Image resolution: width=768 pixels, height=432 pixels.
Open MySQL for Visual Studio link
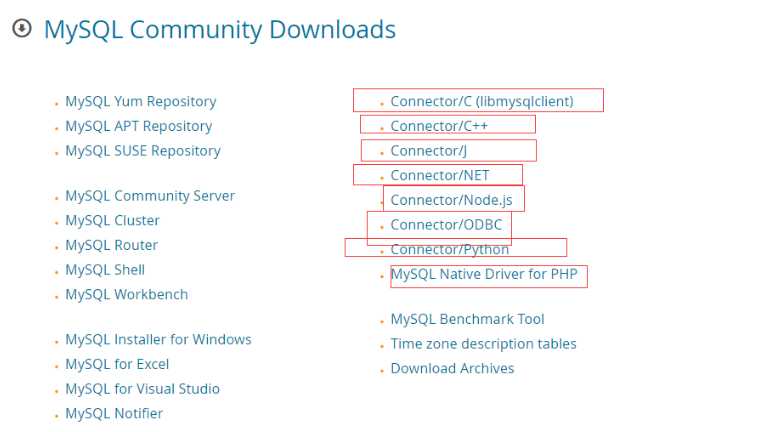tap(143, 389)
